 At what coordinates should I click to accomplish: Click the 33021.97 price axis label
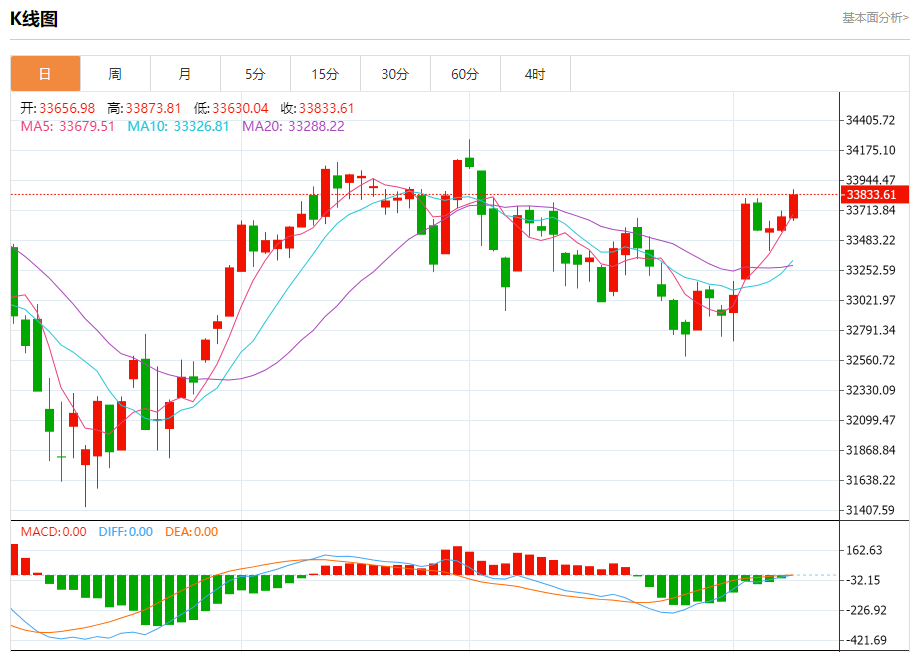(x=871, y=301)
